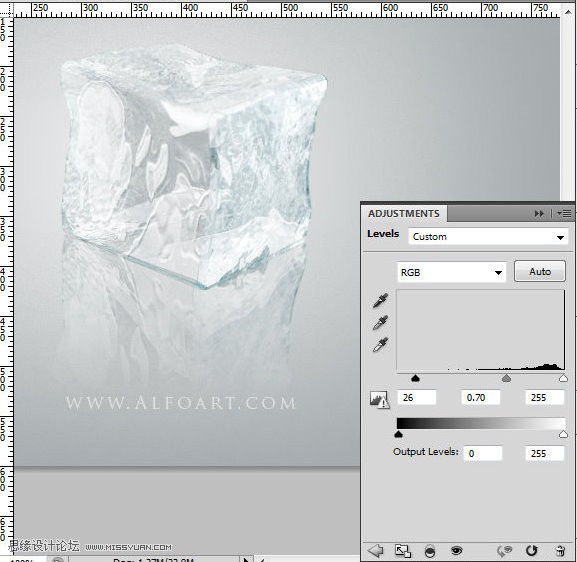The image size is (577, 562).
Task: Click output levels field showing 255
Action: [x=544, y=453]
